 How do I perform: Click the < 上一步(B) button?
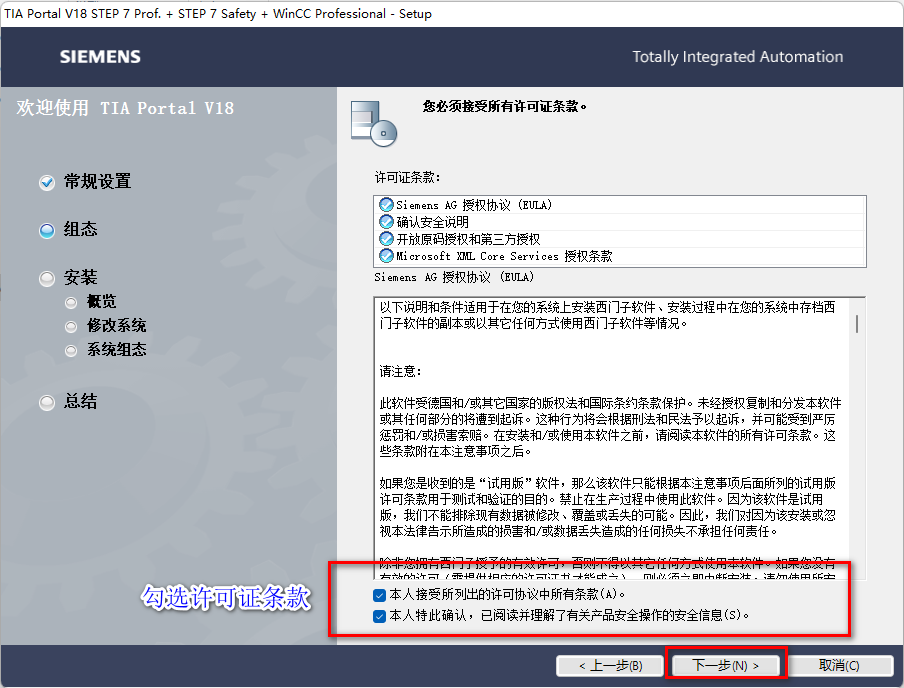[x=611, y=666]
